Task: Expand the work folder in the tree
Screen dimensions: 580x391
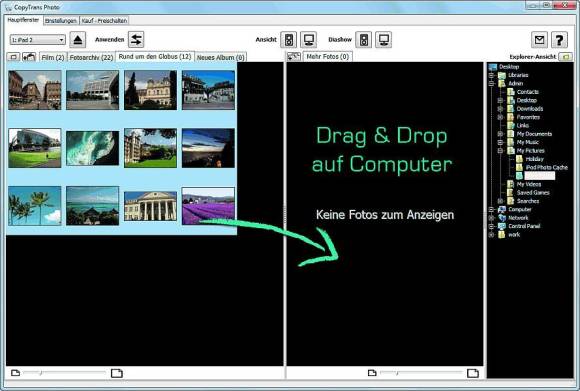Action: tap(492, 235)
